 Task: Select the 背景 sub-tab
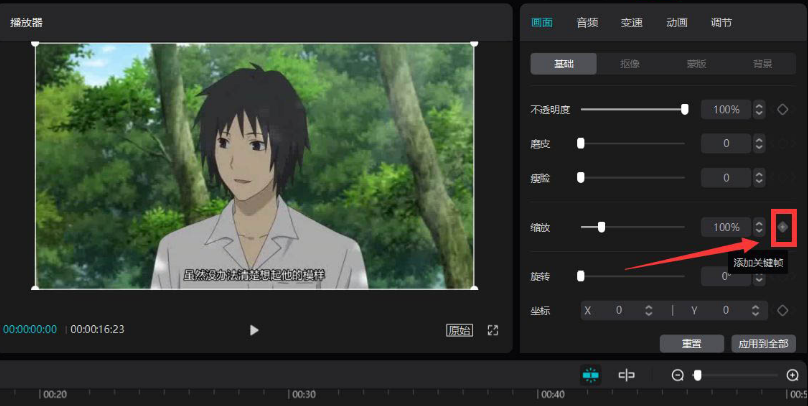[x=762, y=64]
